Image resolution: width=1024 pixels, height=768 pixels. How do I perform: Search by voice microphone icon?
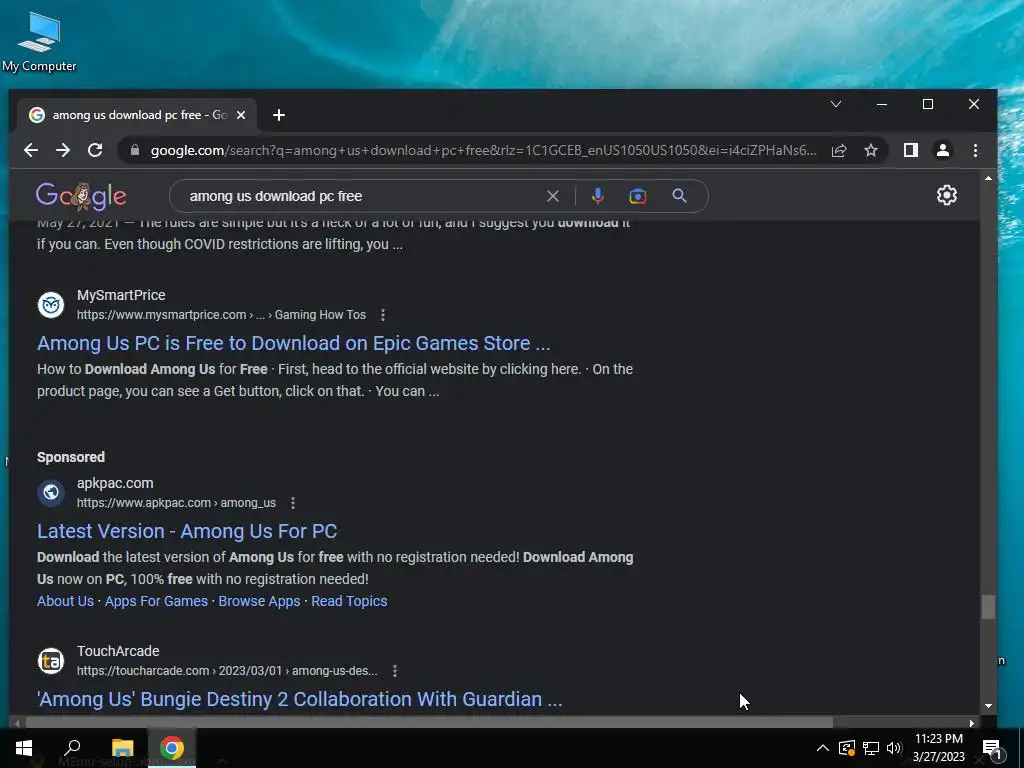tap(598, 196)
